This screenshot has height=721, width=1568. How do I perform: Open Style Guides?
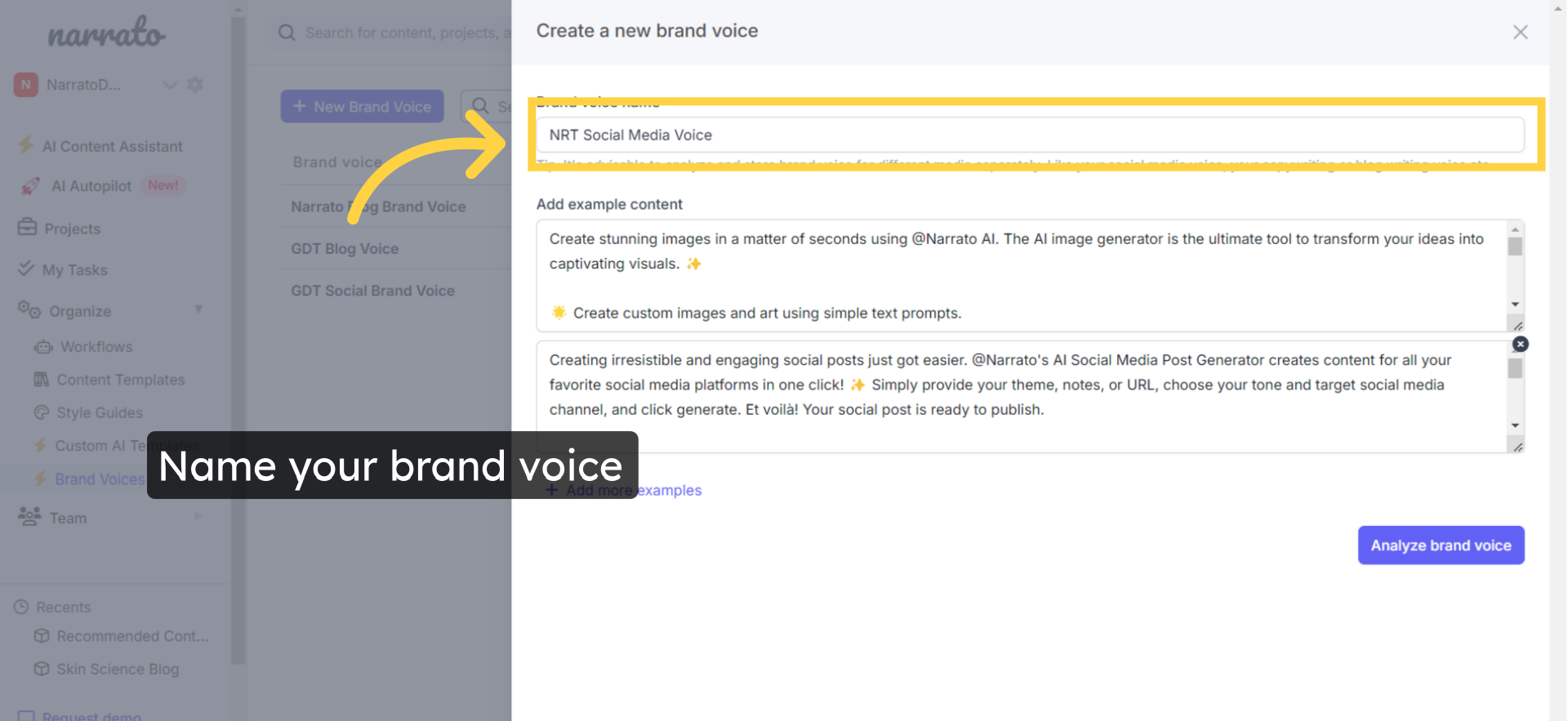[100, 413]
